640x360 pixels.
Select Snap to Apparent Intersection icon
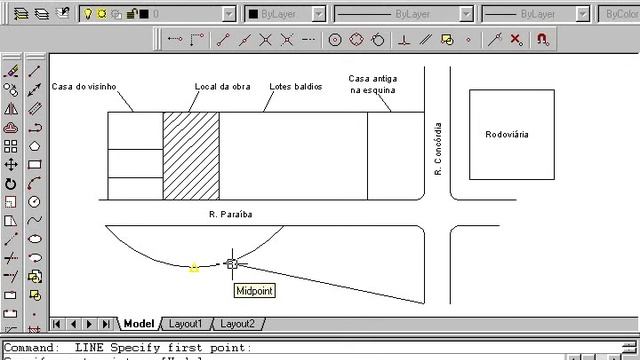(x=287, y=40)
